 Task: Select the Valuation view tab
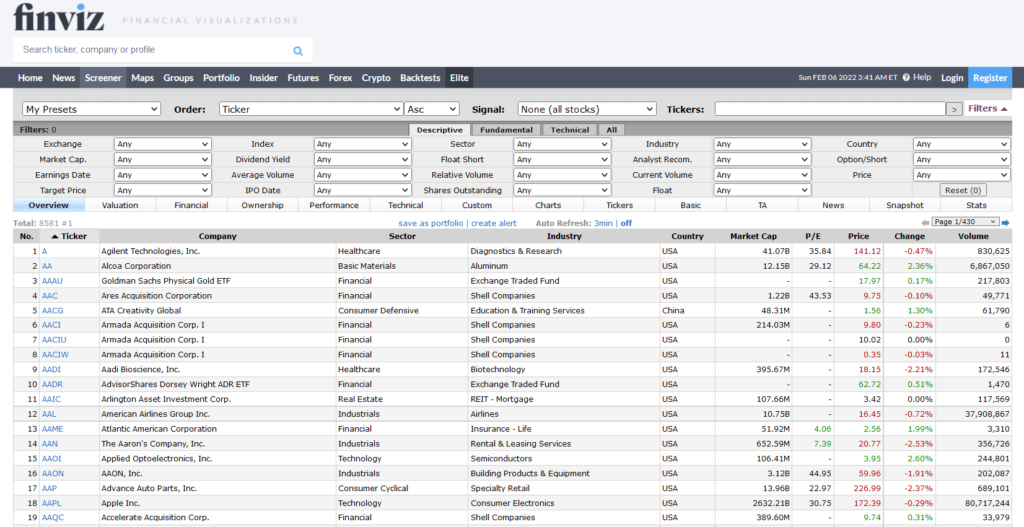(120, 205)
